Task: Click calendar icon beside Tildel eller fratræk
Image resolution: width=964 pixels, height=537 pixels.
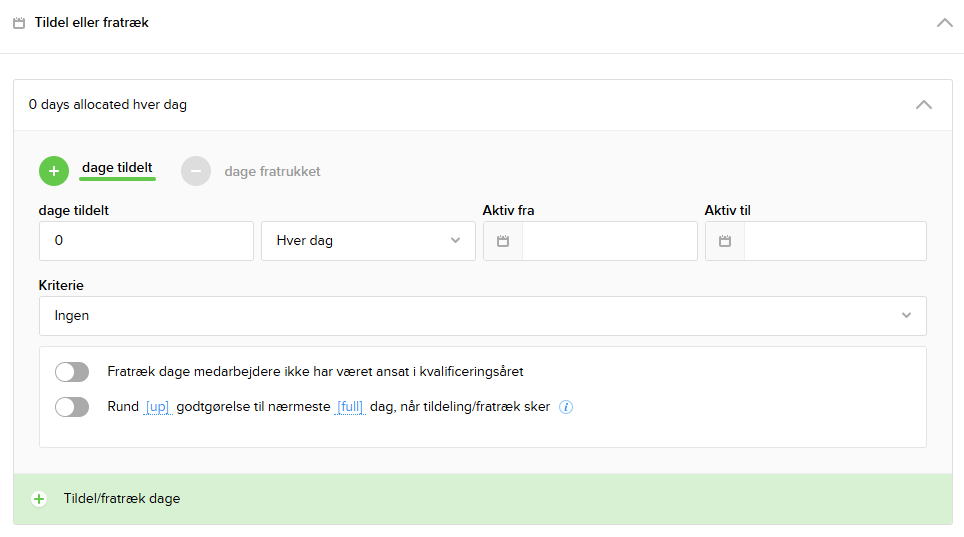Action: (x=19, y=23)
